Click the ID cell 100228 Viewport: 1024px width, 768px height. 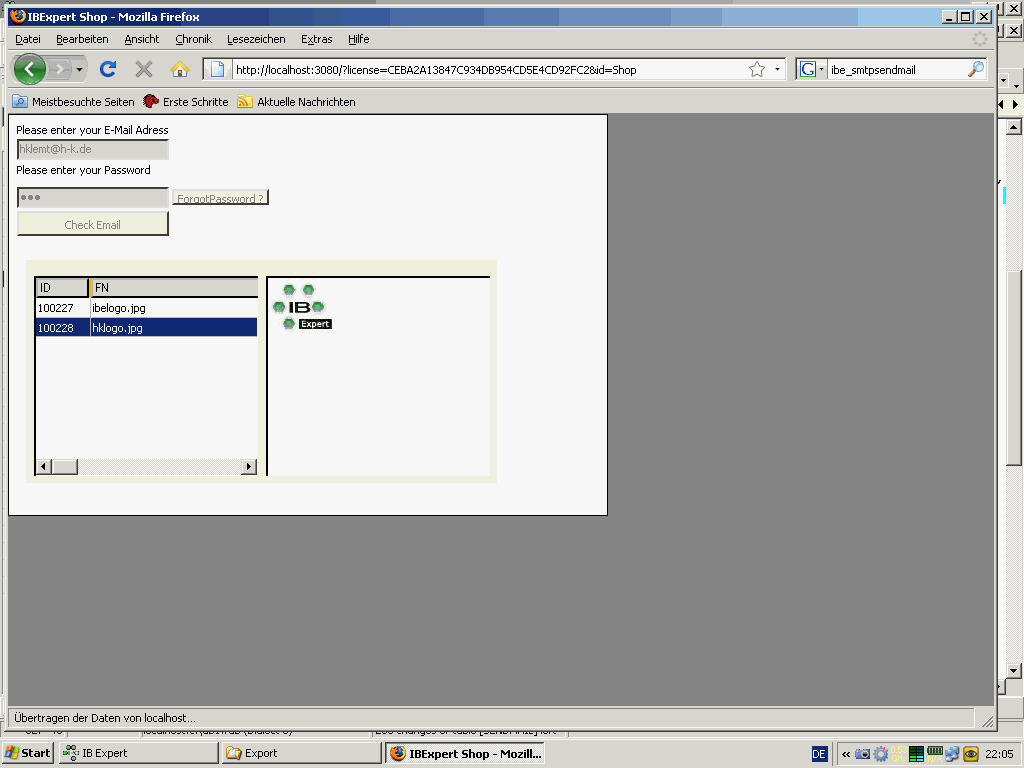pyautogui.click(x=63, y=328)
